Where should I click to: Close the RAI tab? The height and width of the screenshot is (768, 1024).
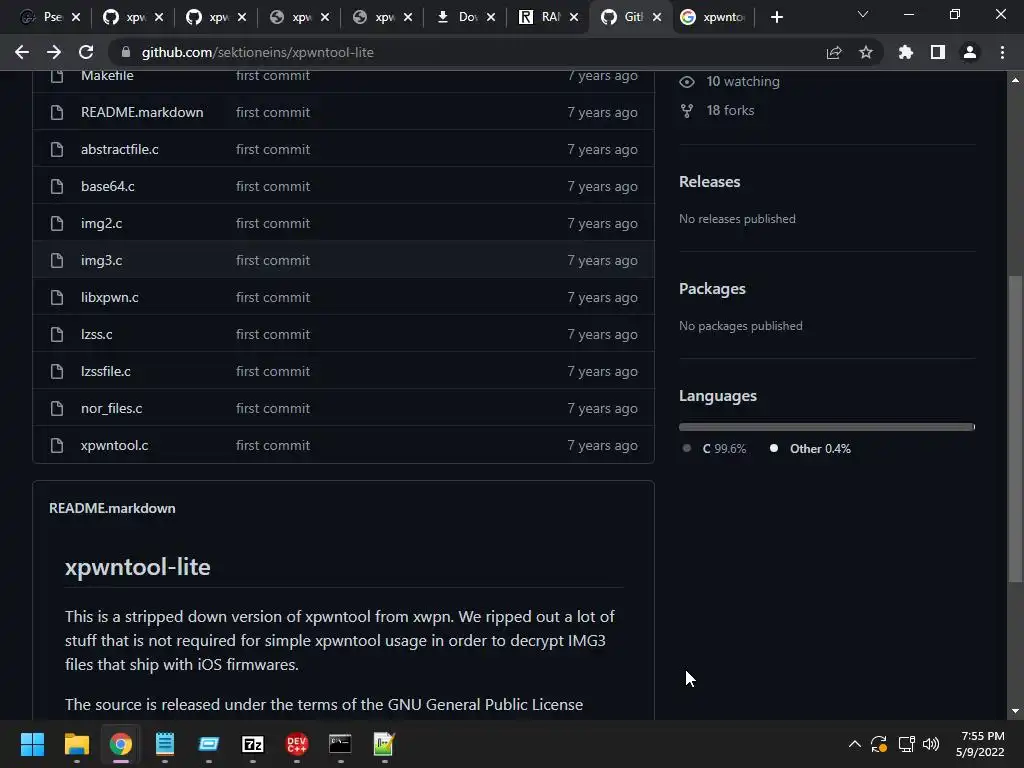tap(574, 17)
